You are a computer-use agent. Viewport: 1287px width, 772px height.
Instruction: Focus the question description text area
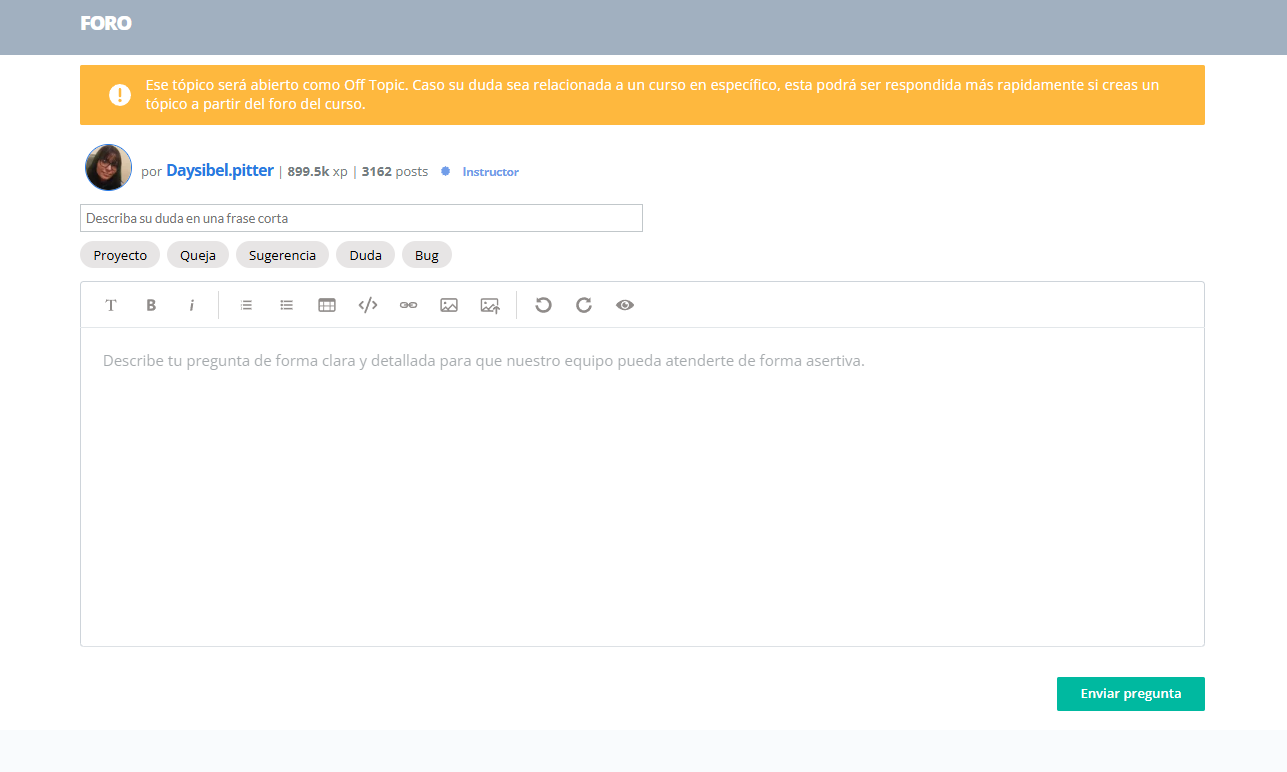pyautogui.click(x=642, y=486)
